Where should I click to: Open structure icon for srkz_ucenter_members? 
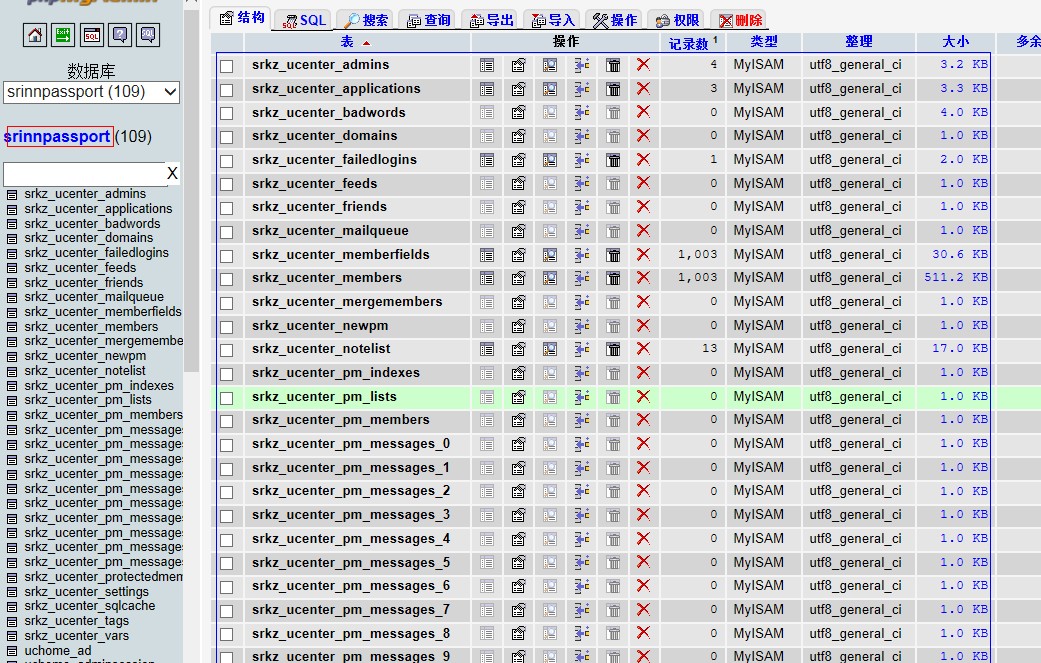(518, 278)
